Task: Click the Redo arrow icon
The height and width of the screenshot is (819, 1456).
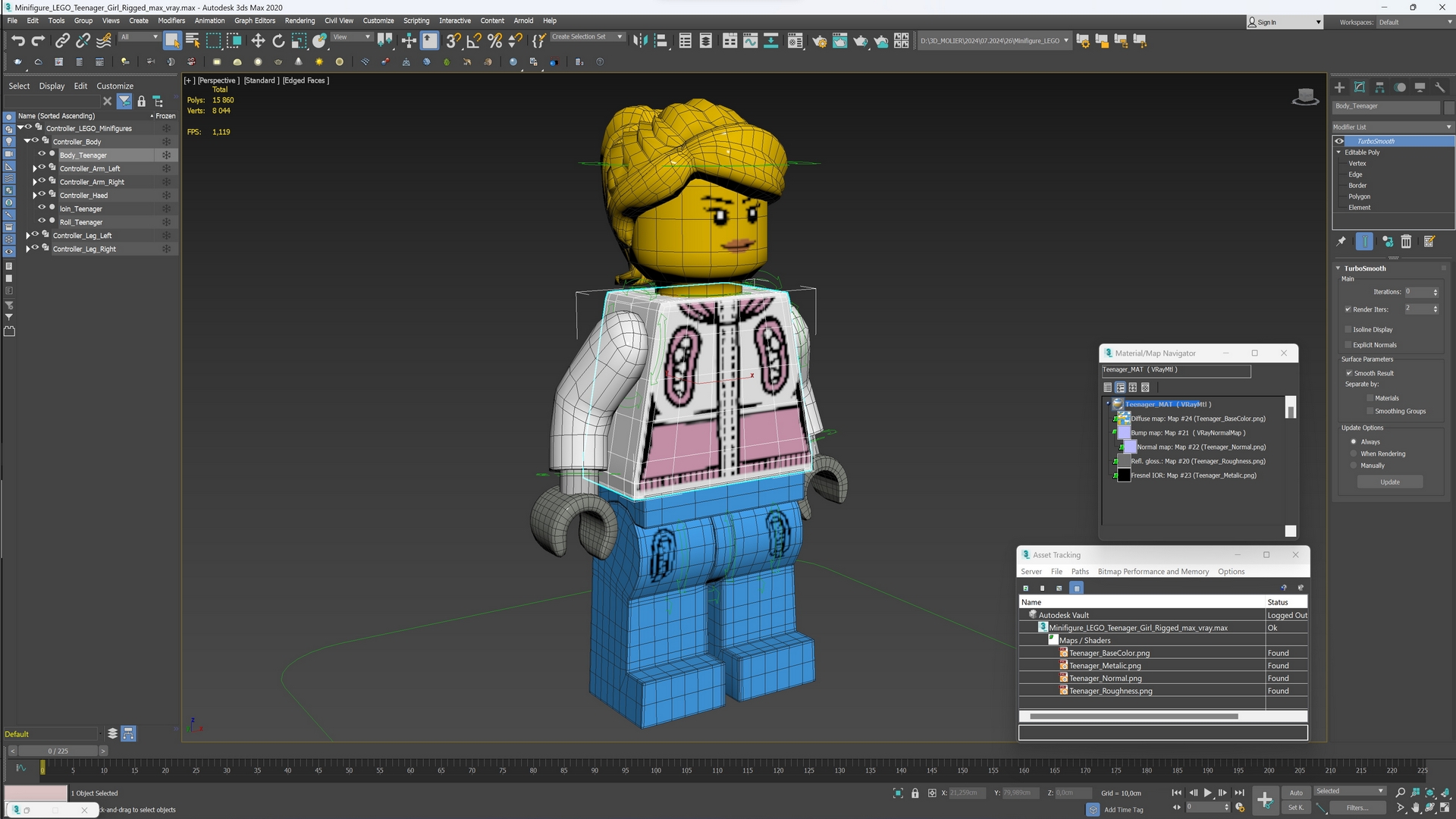Action: (38, 41)
